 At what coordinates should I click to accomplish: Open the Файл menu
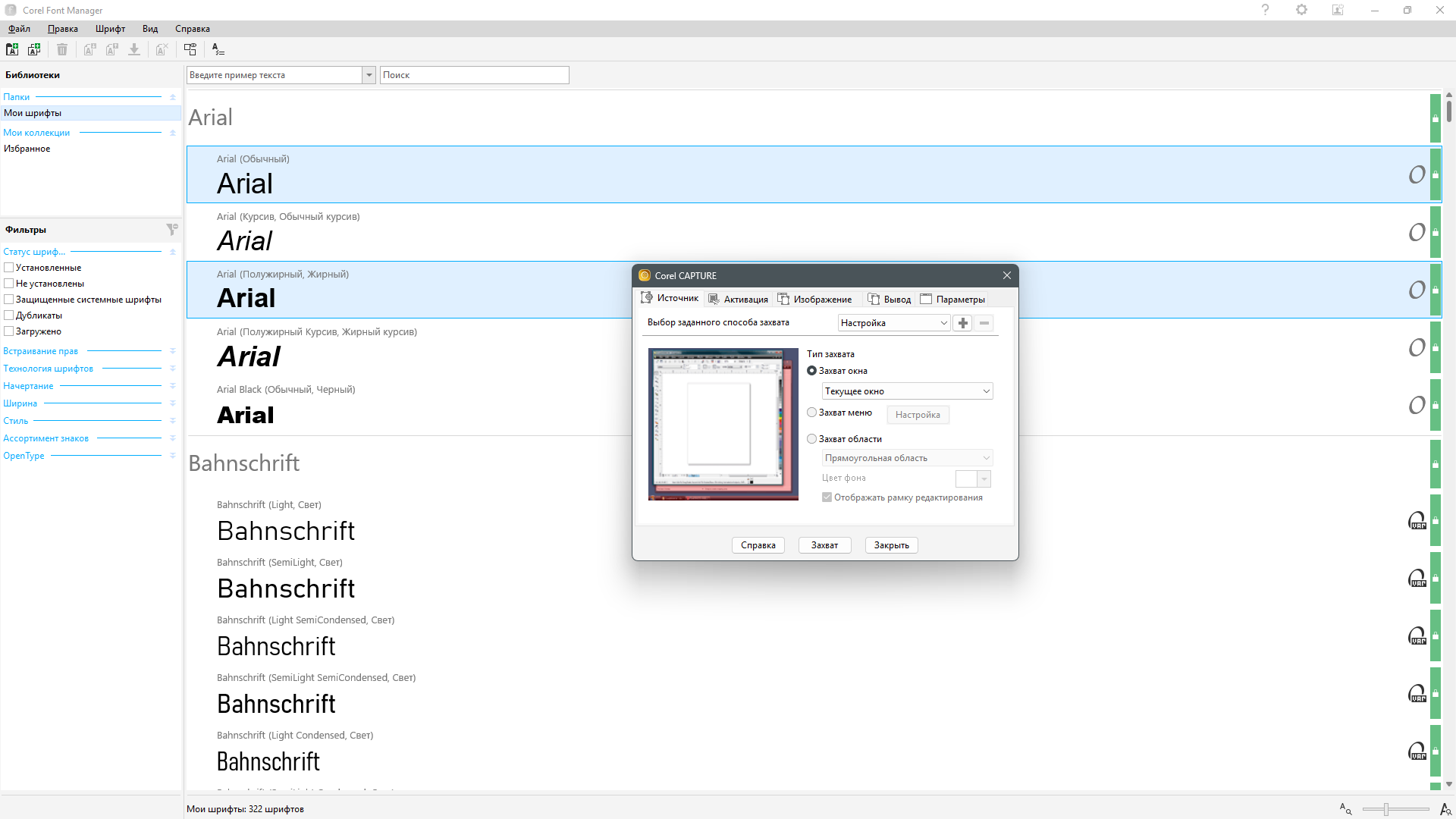[20, 29]
